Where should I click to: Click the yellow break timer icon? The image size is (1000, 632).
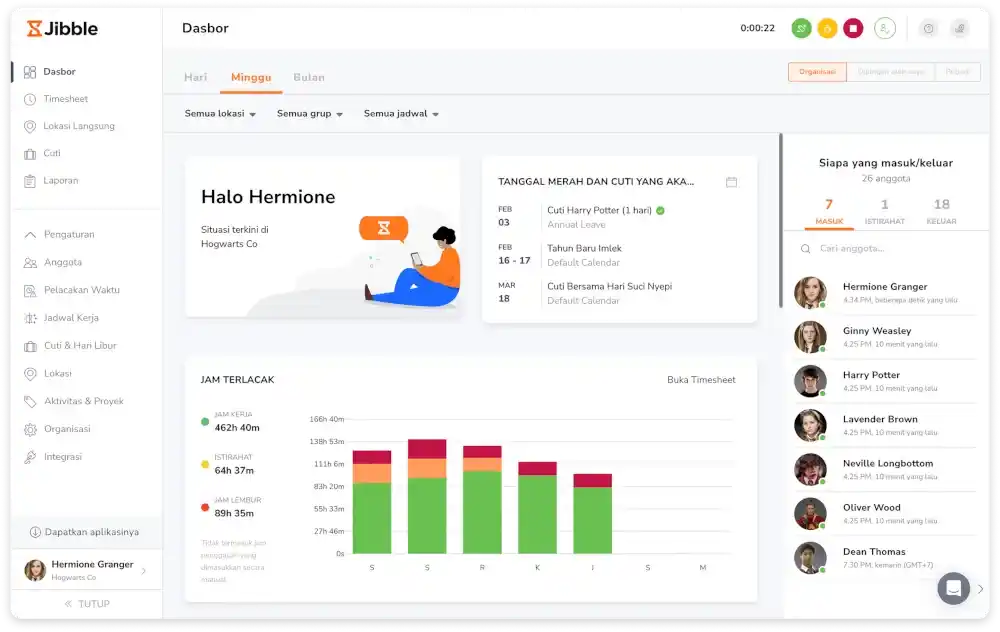tap(827, 29)
